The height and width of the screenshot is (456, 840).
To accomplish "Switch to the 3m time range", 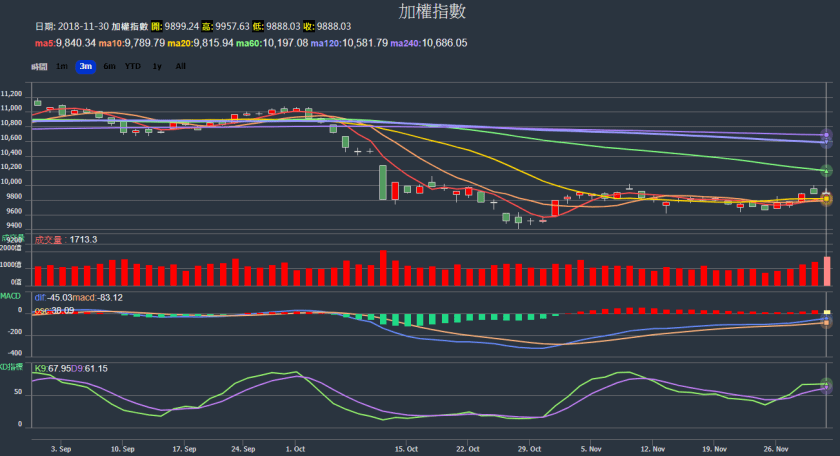I will point(85,66).
